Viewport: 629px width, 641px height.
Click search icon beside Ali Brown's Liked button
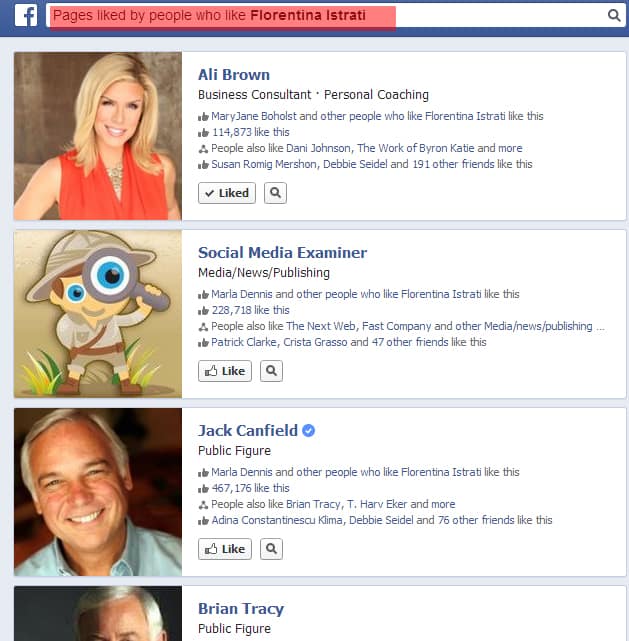pos(275,193)
